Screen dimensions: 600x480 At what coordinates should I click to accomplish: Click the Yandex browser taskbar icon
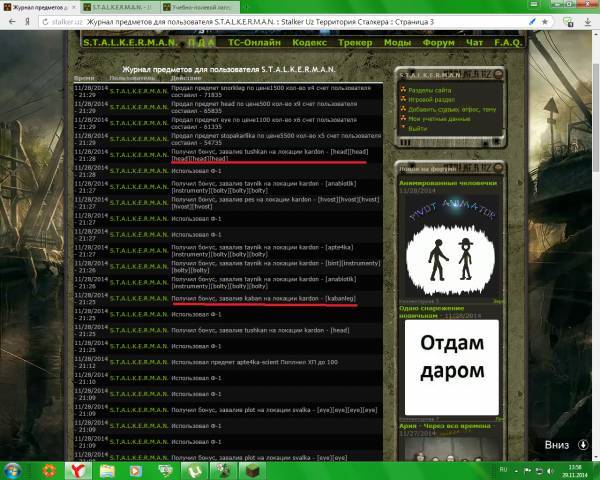point(75,469)
